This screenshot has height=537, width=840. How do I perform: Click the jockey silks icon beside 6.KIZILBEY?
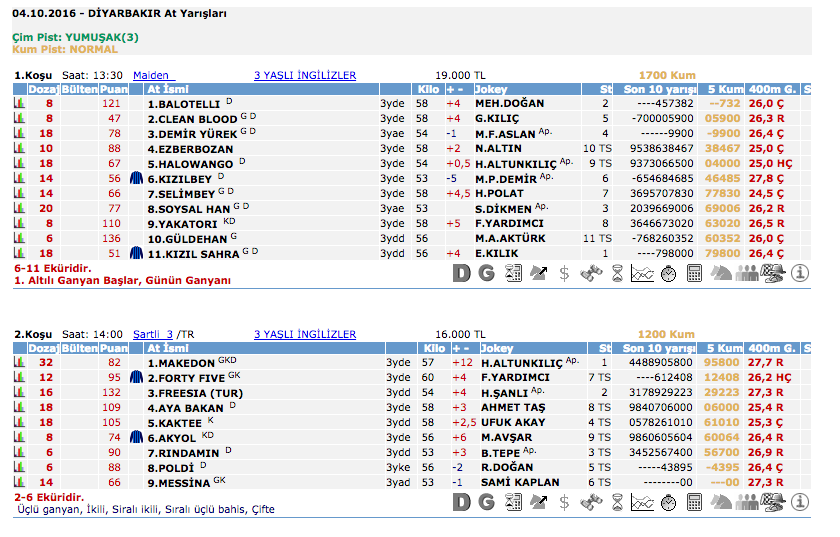click(x=138, y=178)
